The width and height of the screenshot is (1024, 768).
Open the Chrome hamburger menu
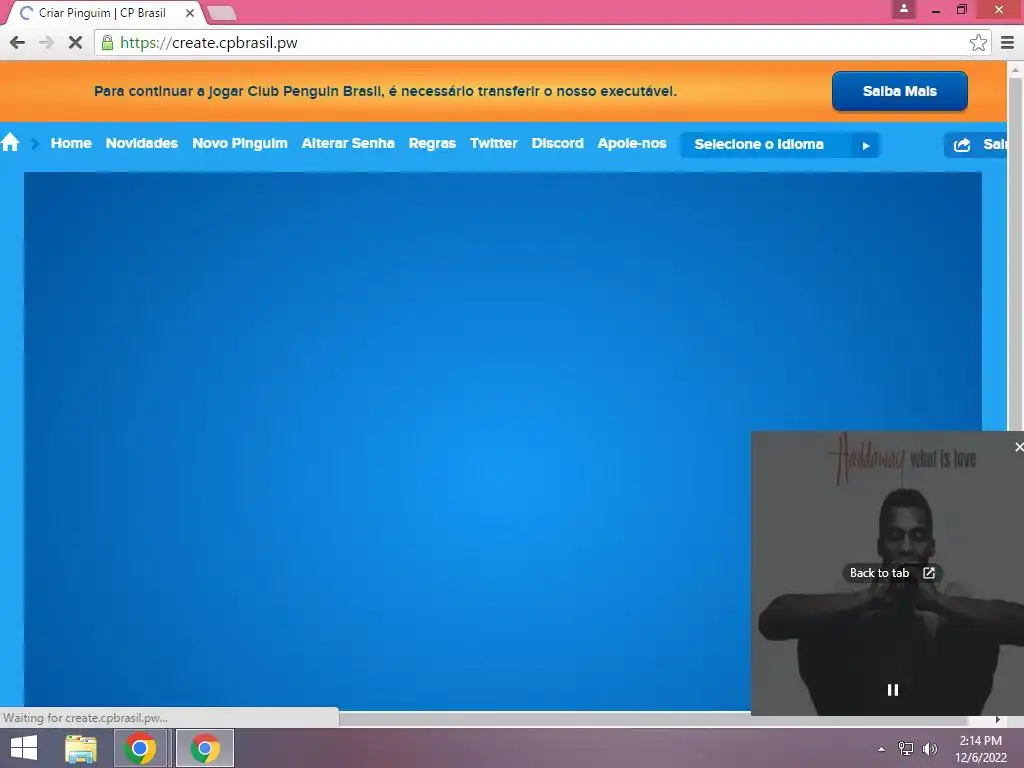(x=1007, y=43)
